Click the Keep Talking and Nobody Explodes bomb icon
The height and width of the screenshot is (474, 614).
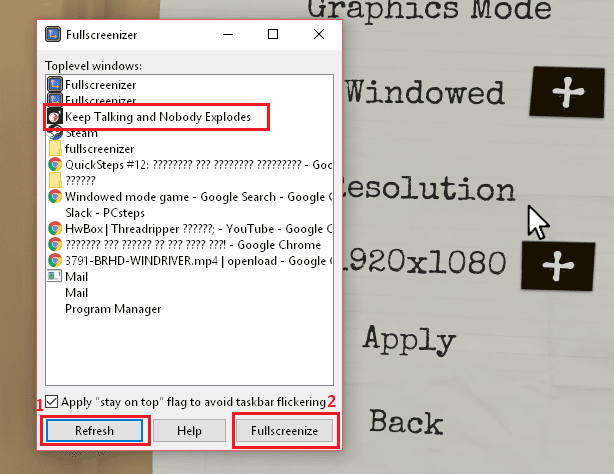click(x=54, y=117)
